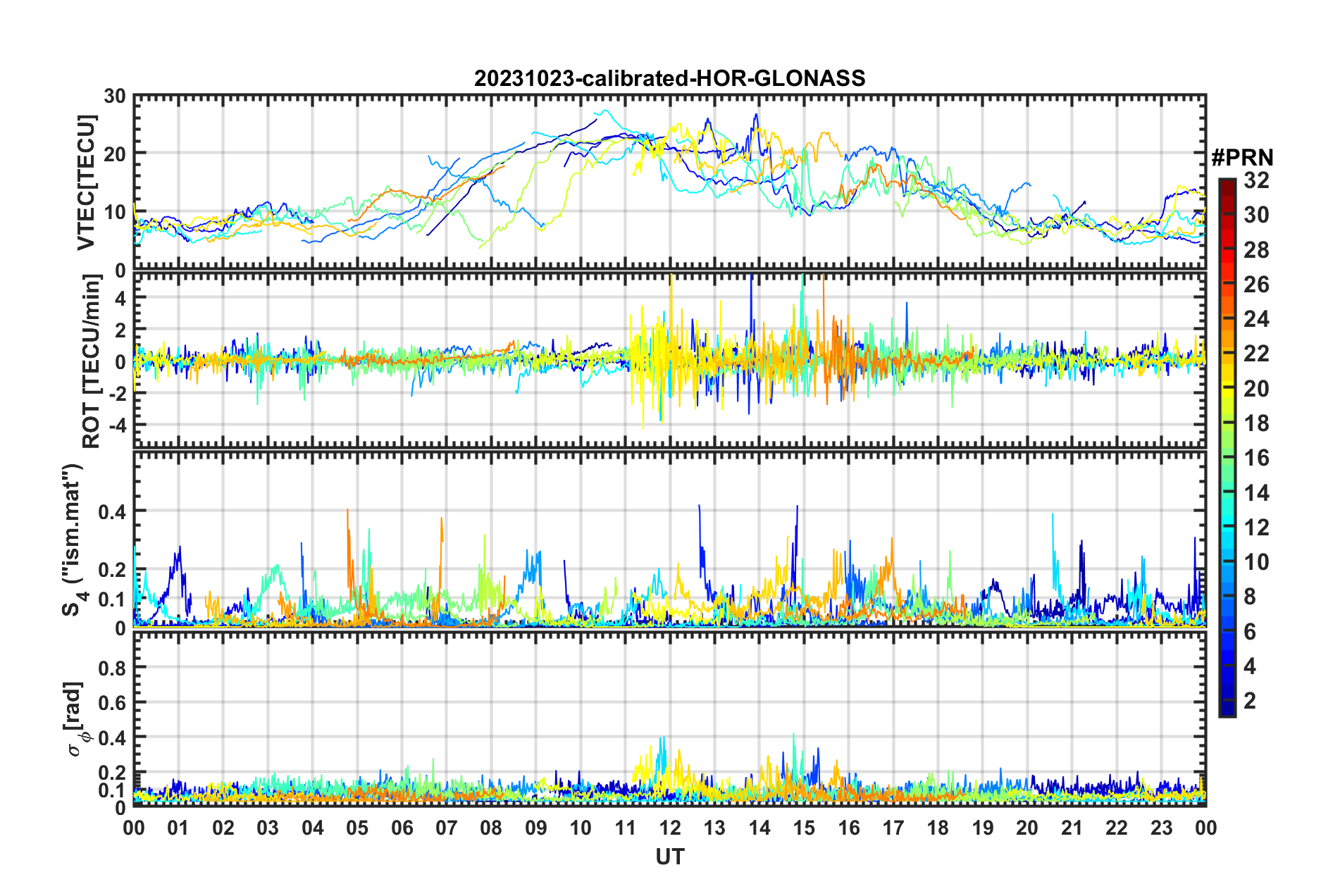
Task: Click the "0.4" tick on the S4 axis
Action: [112, 511]
